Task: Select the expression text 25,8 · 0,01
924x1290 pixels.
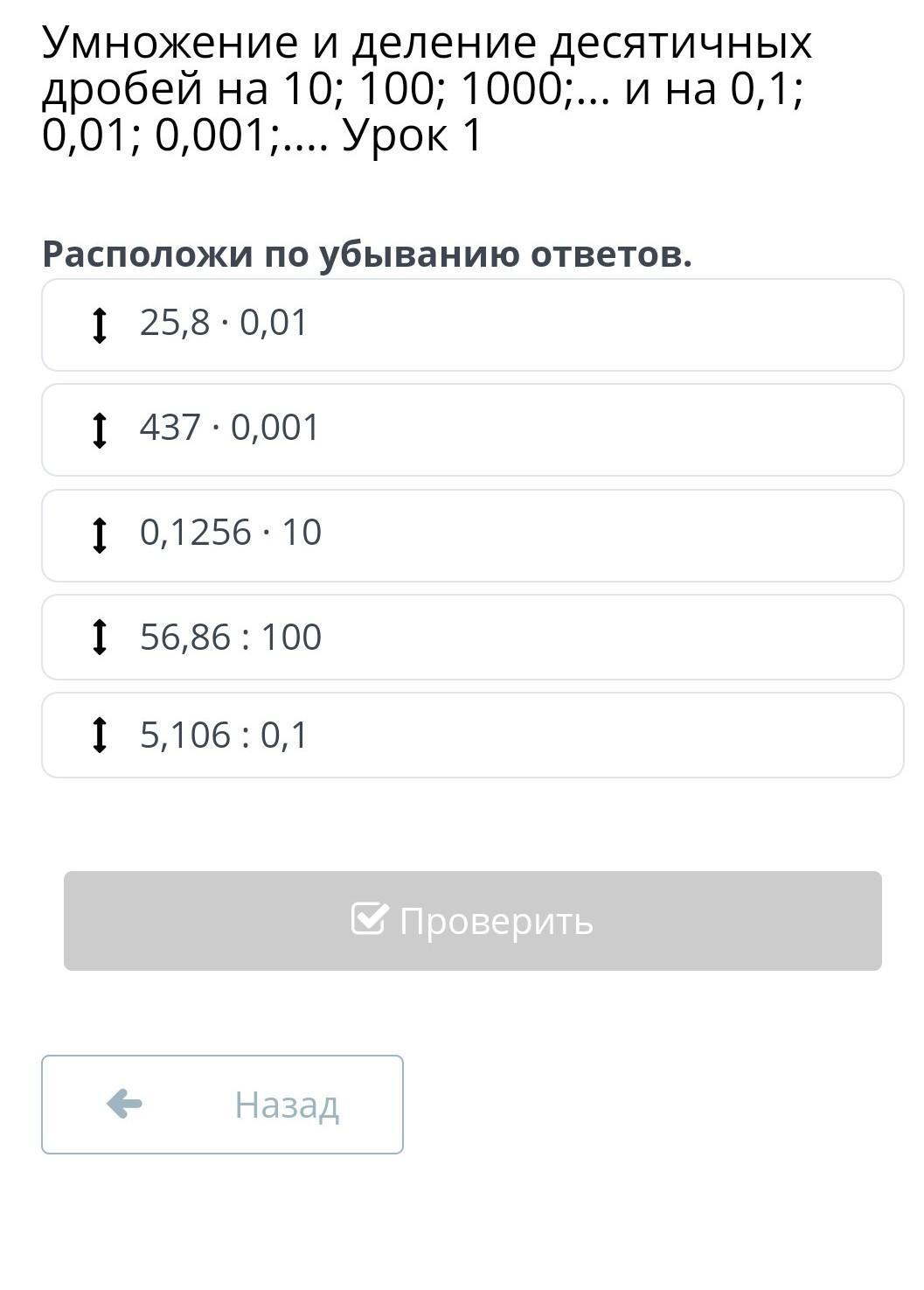Action: [224, 324]
